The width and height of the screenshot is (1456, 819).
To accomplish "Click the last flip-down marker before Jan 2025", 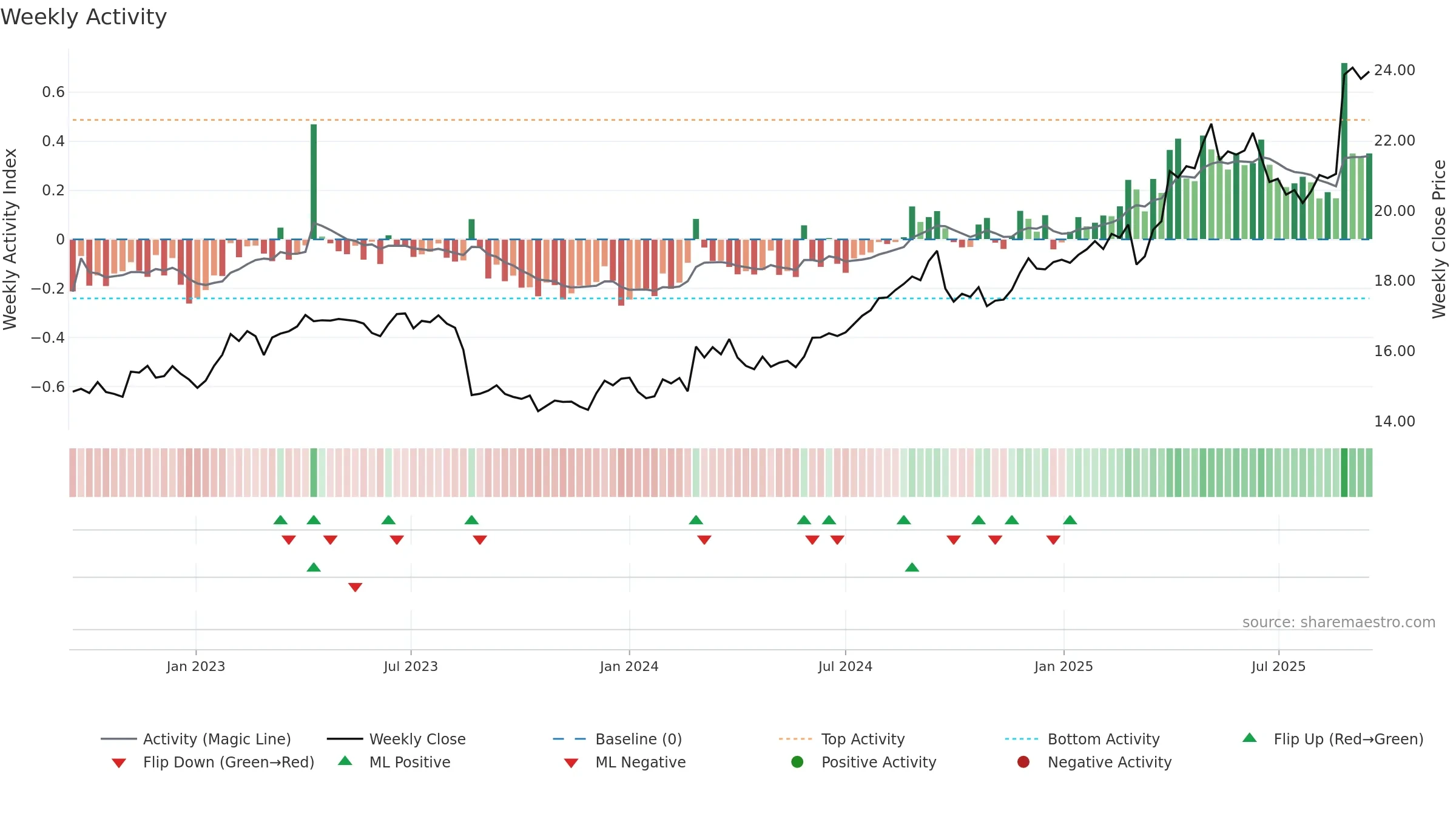I will pos(1053,540).
